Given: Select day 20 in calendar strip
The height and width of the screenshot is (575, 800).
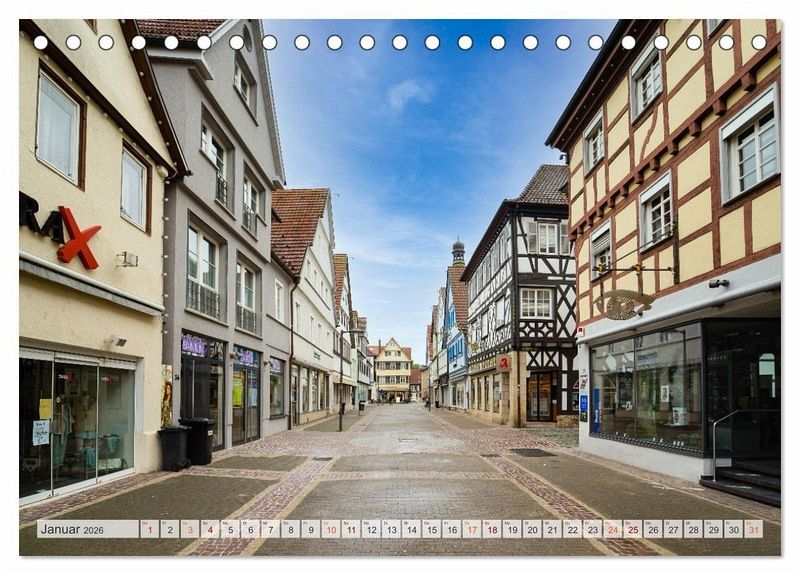Looking at the screenshot, I should (533, 529).
